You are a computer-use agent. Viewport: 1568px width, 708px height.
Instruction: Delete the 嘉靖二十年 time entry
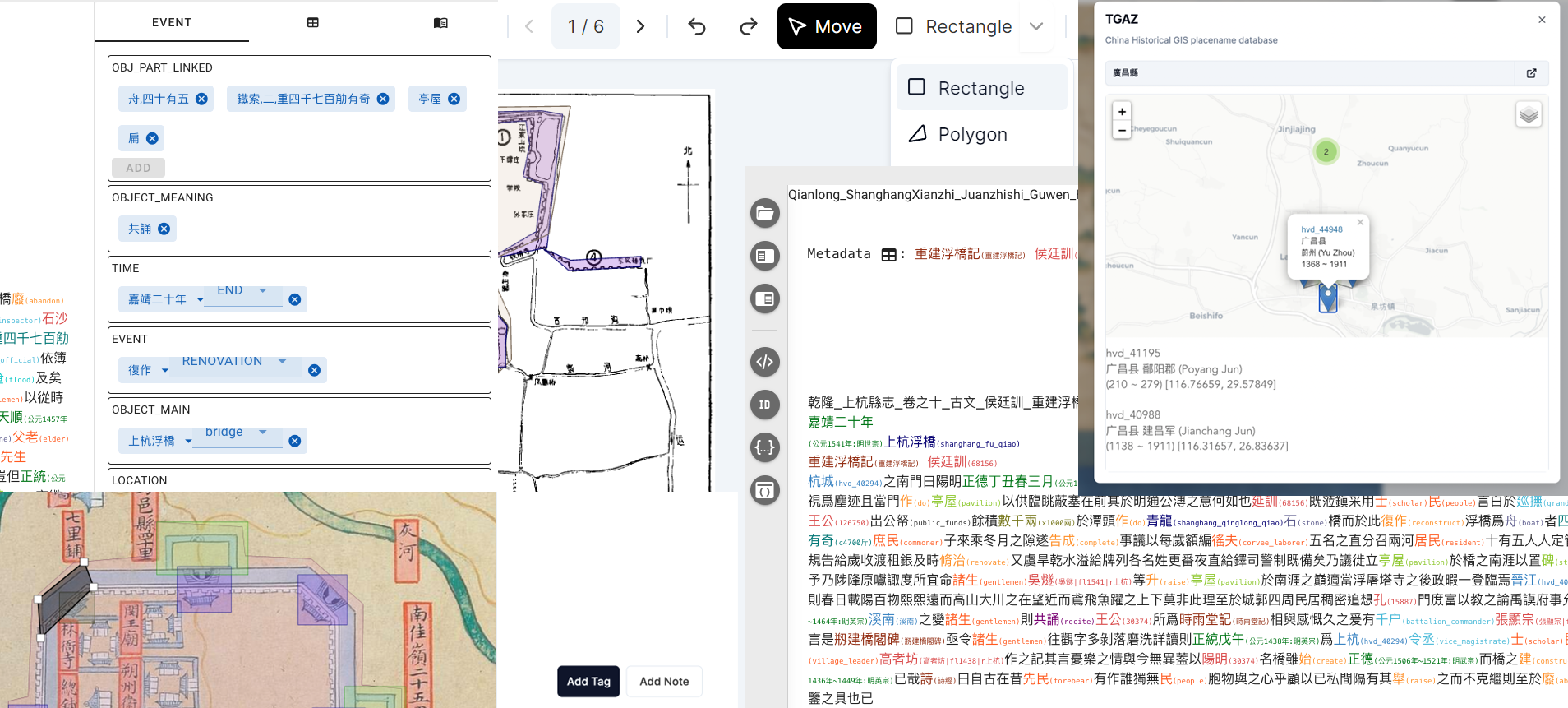[295, 299]
